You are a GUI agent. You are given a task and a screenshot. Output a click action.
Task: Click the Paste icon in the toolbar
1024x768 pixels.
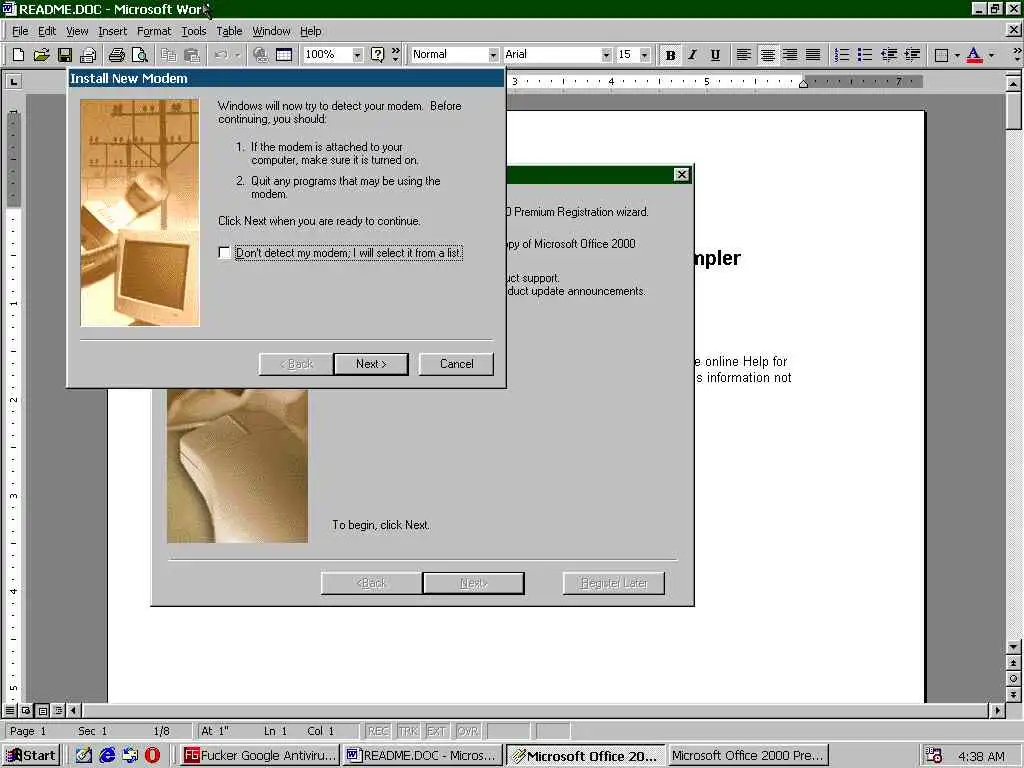[191, 55]
